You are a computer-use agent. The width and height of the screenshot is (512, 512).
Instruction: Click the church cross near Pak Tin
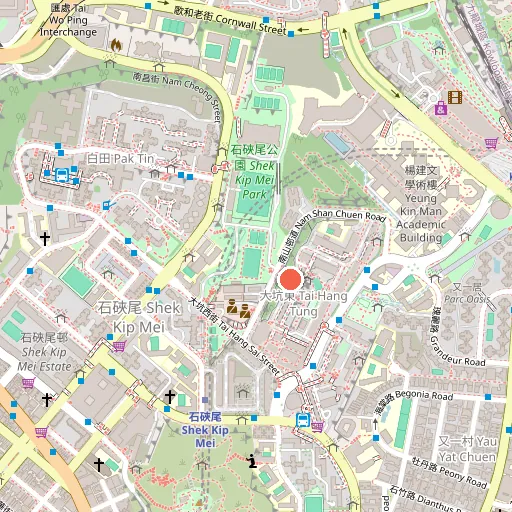(45, 239)
